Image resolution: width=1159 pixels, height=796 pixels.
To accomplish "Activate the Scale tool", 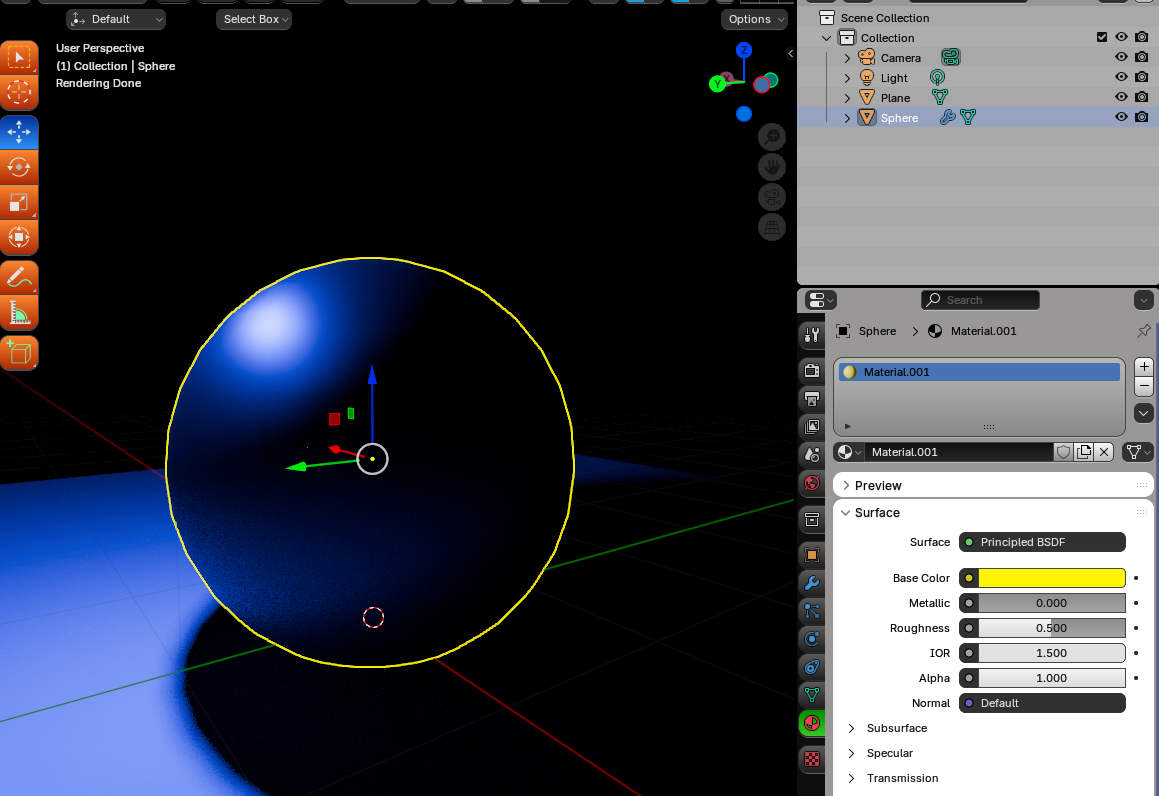I will [19, 203].
